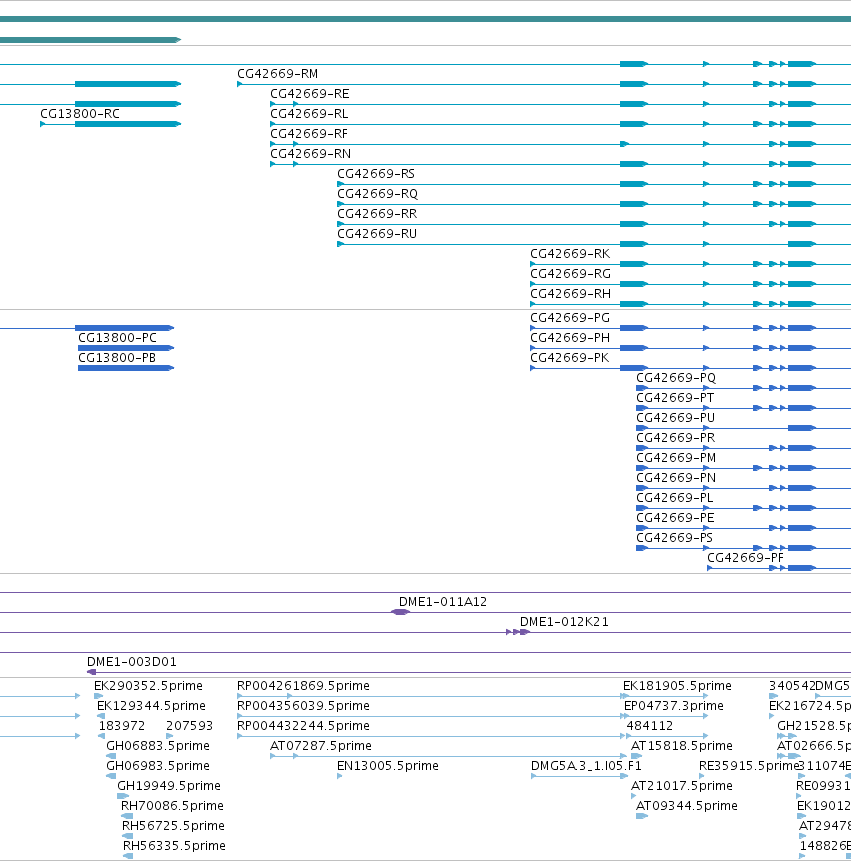The width and height of the screenshot is (851, 861).
Task: Select transcript CG42669-RN label
Action: (x=310, y=154)
